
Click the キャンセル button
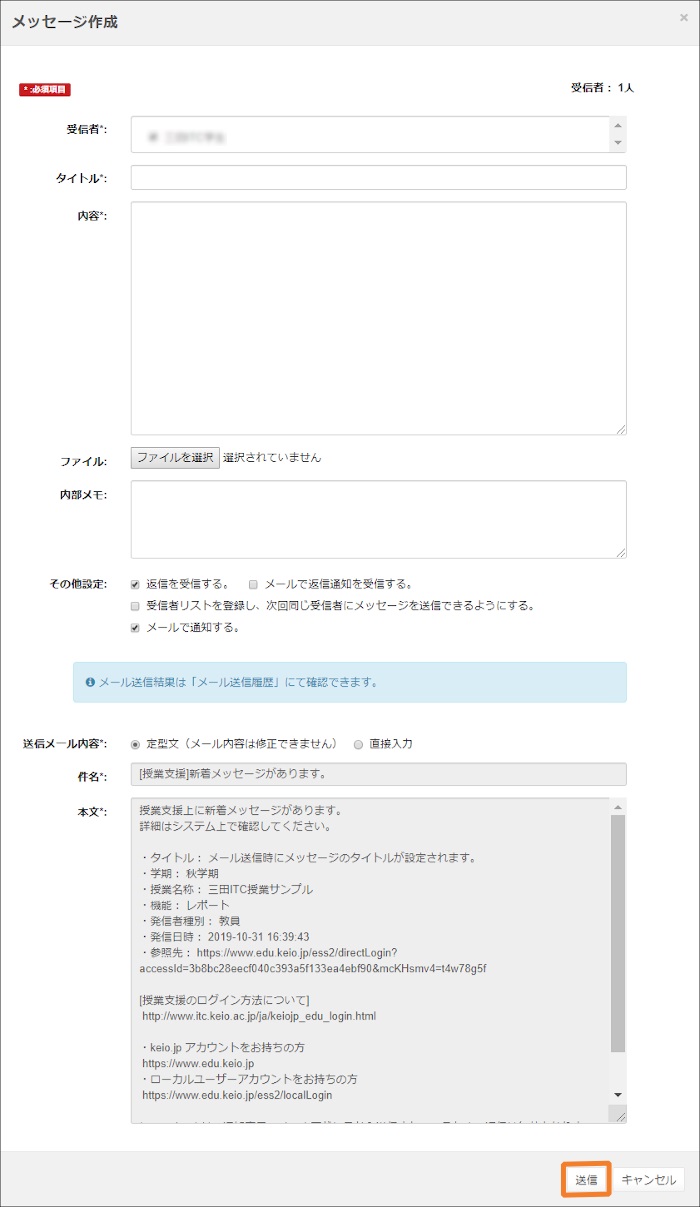click(x=649, y=1180)
